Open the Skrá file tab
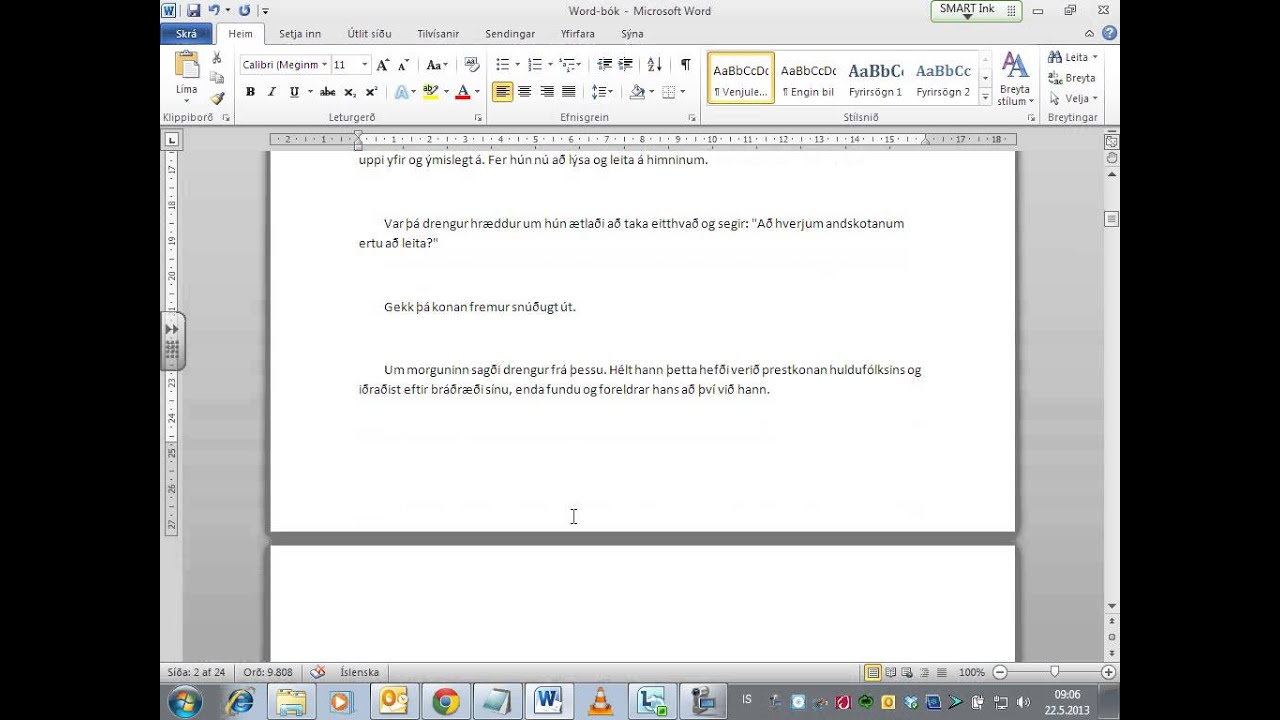This screenshot has width=1280, height=720. coord(186,33)
